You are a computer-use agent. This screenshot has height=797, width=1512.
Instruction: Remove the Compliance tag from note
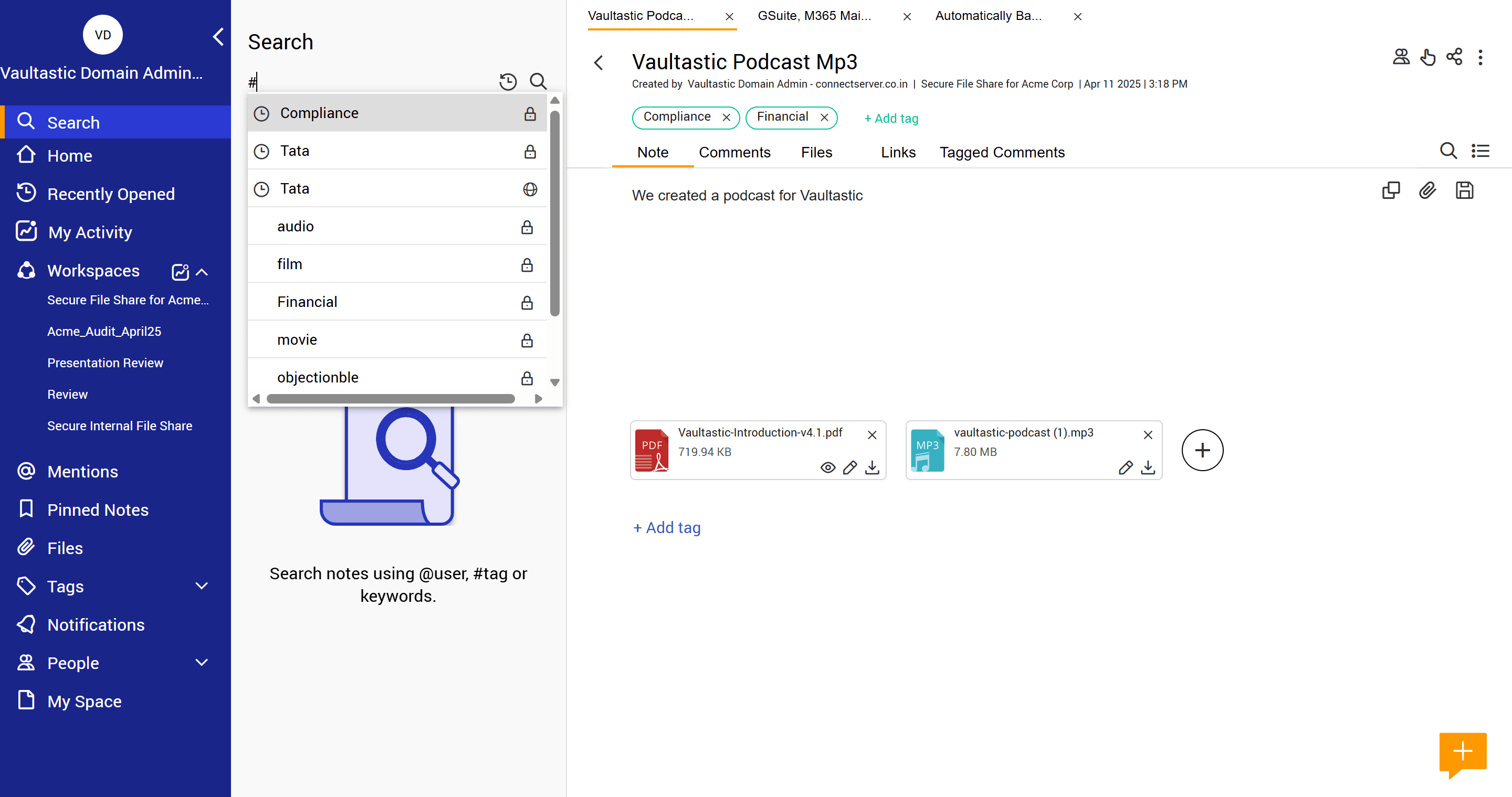click(726, 118)
